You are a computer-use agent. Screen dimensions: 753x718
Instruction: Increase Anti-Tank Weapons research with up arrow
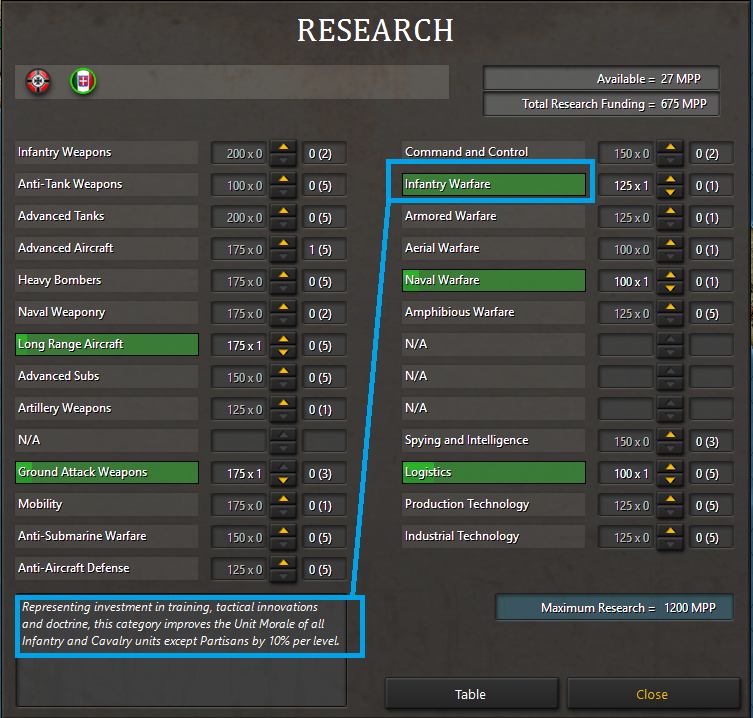(x=284, y=179)
